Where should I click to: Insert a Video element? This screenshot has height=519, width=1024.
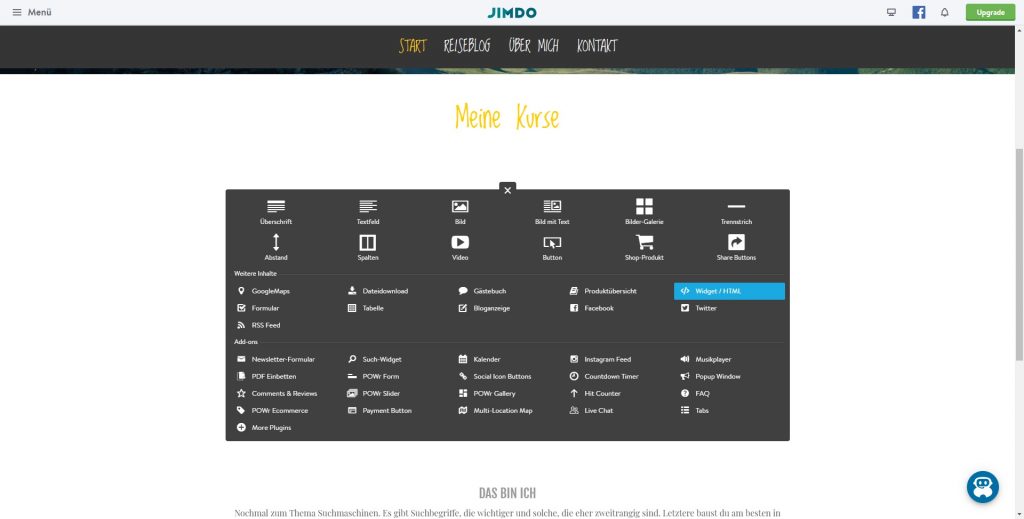tap(460, 247)
